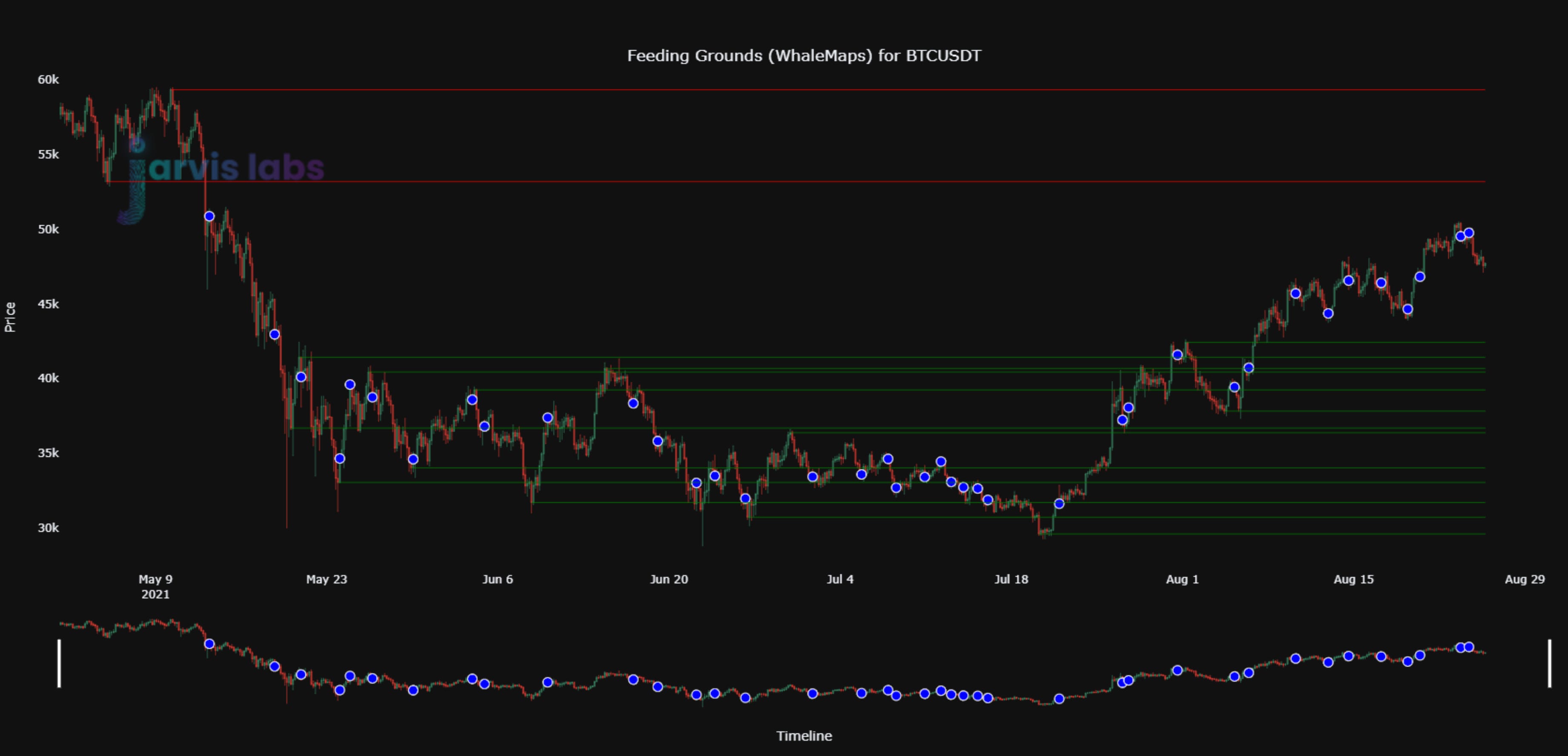Click the 30k label on the price axis
This screenshot has width=1568, height=756.
coord(48,528)
